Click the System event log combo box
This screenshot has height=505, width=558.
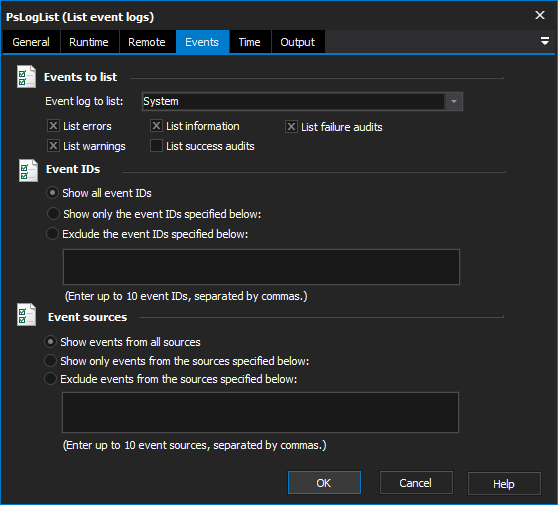point(302,101)
